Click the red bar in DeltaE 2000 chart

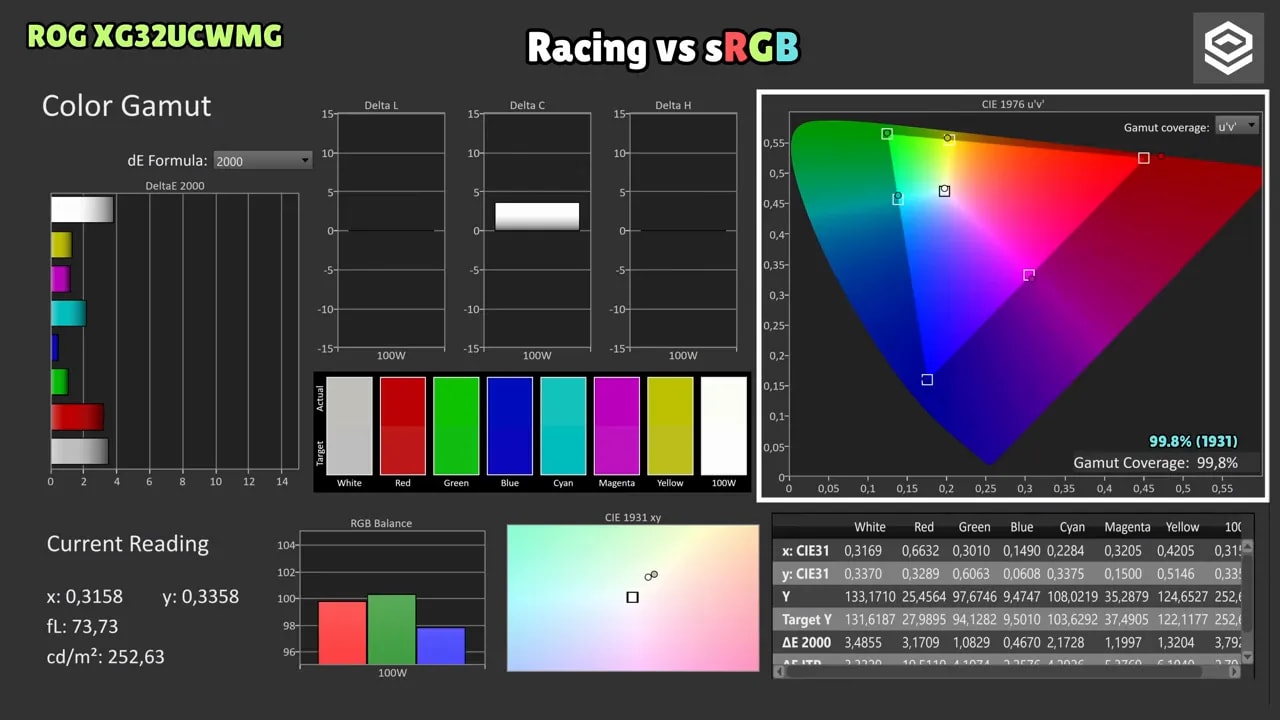click(78, 417)
